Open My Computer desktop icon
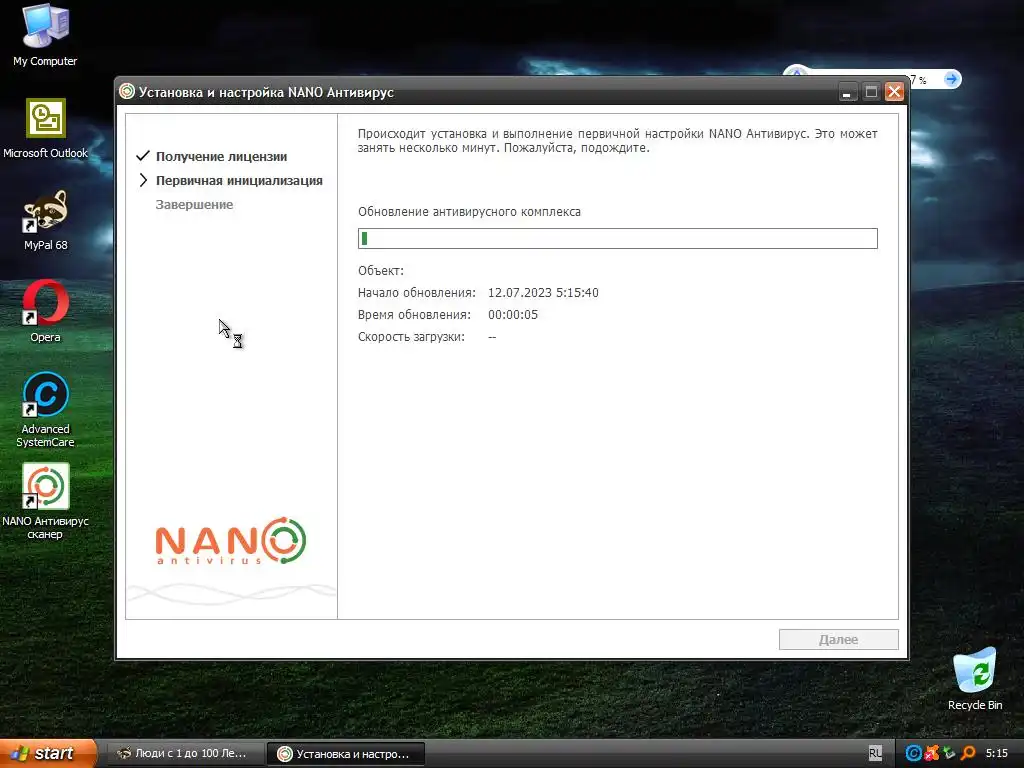1024x768 pixels. [45, 35]
